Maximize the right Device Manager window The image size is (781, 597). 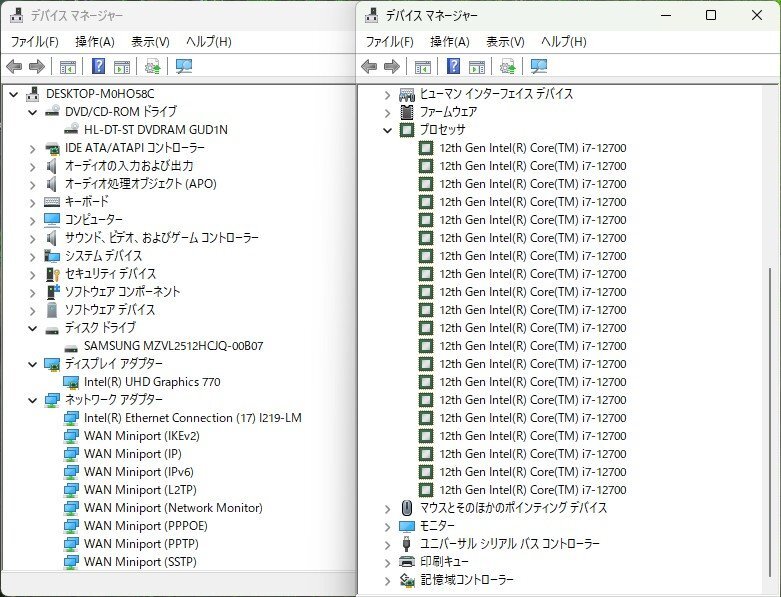coord(711,15)
